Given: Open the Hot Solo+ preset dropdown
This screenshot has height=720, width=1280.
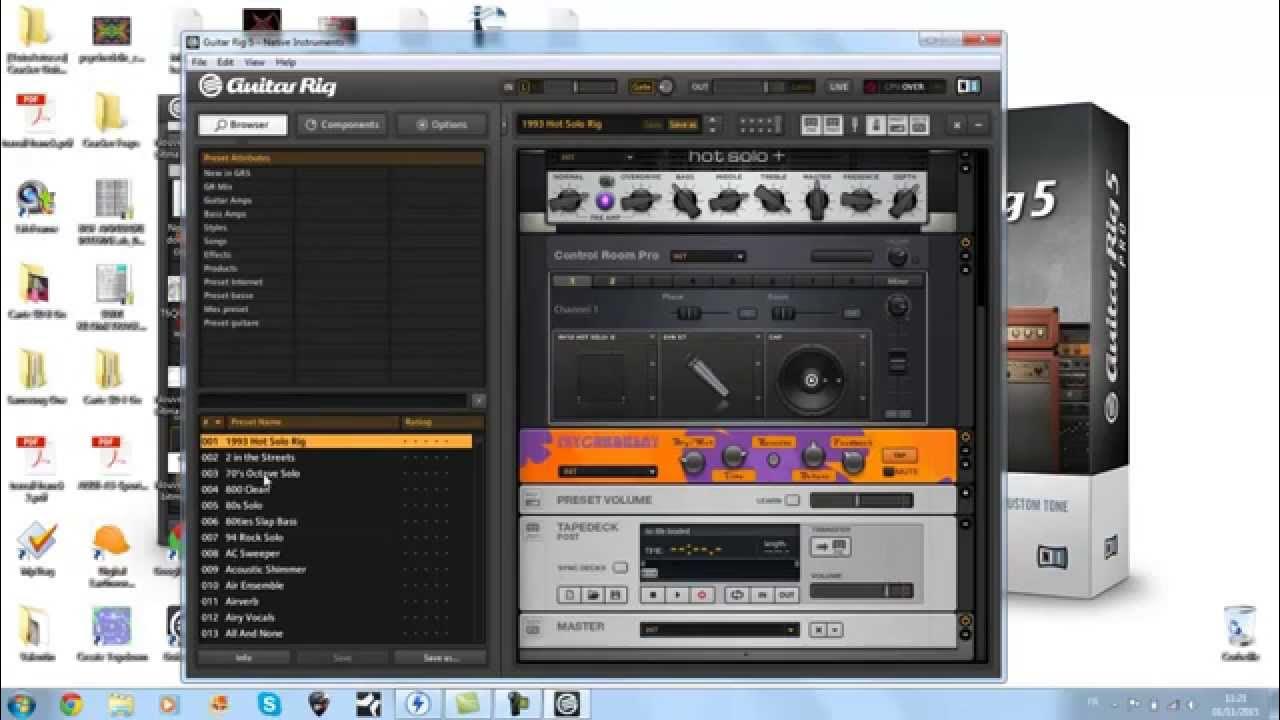Looking at the screenshot, I should click(x=597, y=157).
